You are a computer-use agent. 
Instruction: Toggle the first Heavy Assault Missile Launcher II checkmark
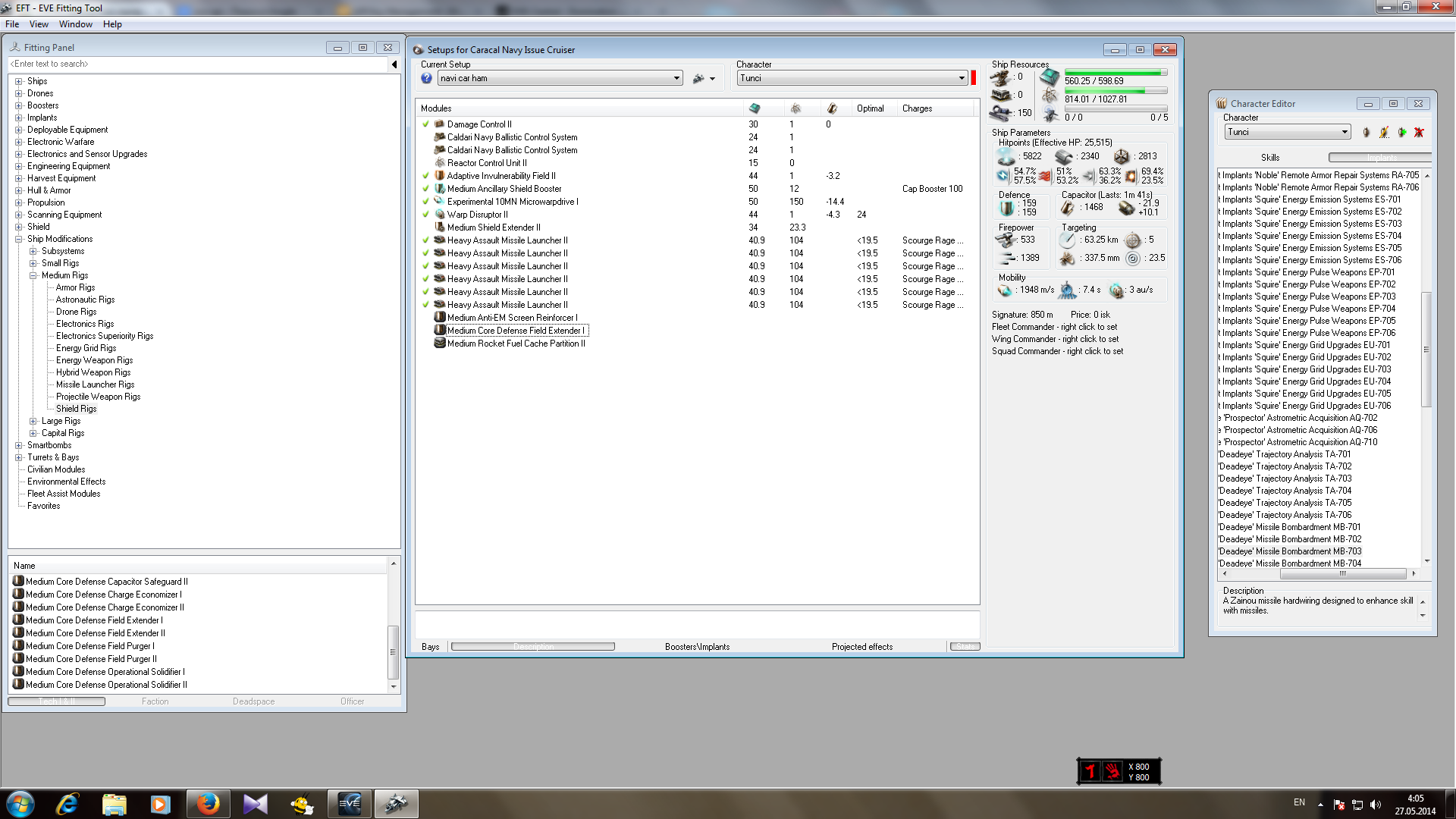tap(425, 240)
